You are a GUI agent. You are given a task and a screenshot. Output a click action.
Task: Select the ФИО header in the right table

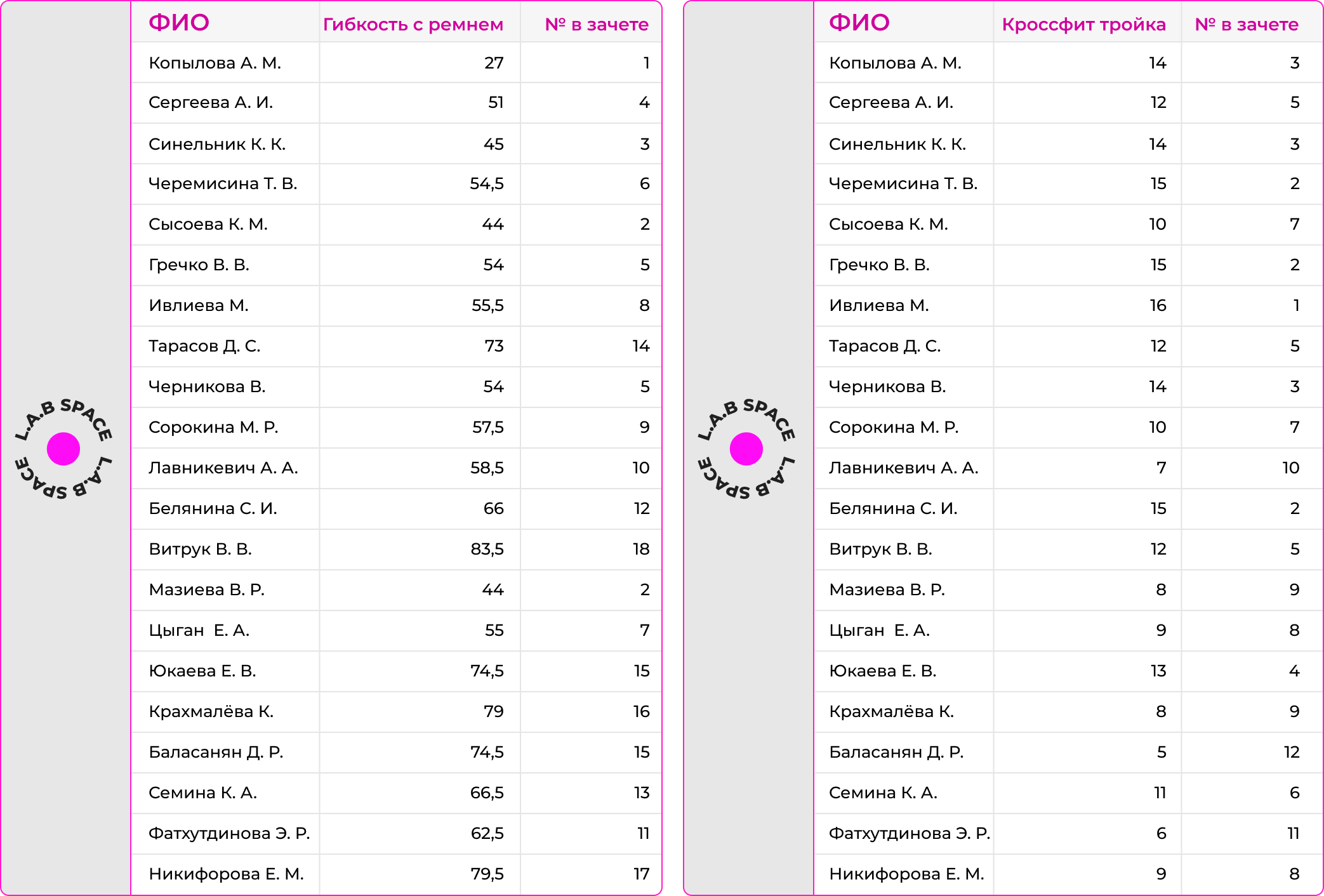click(859, 23)
